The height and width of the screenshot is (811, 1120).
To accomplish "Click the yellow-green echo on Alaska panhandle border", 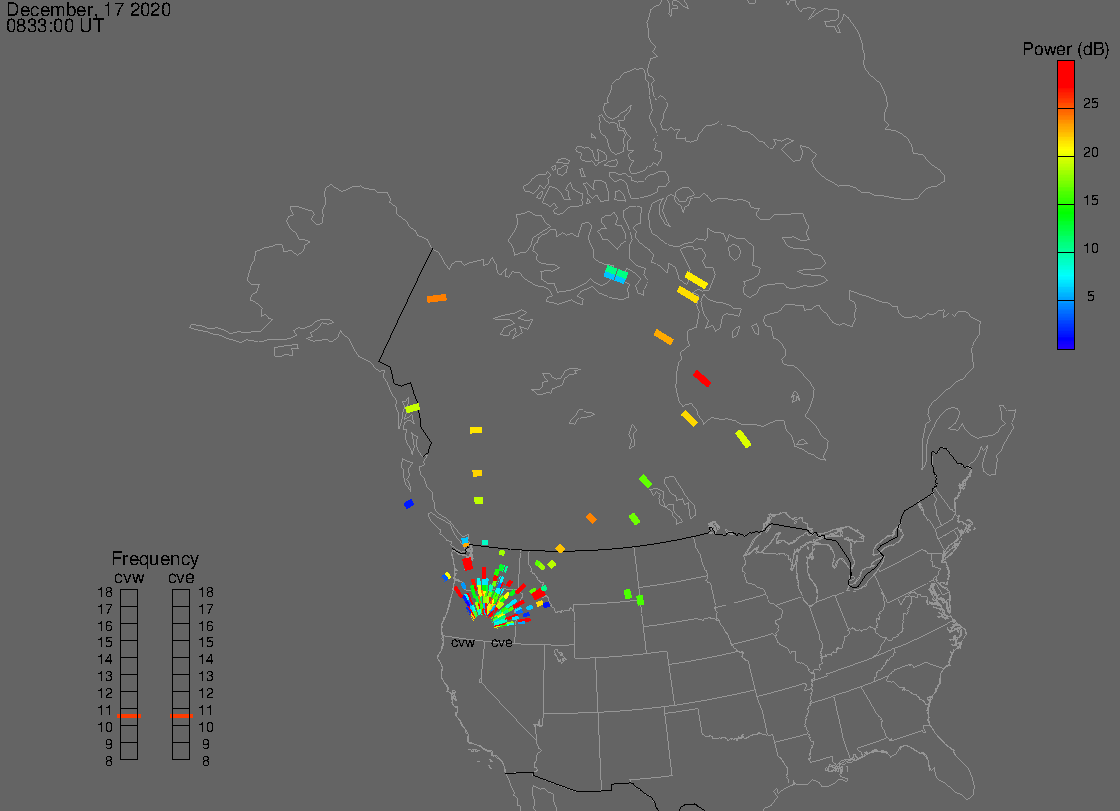I will tap(412, 408).
